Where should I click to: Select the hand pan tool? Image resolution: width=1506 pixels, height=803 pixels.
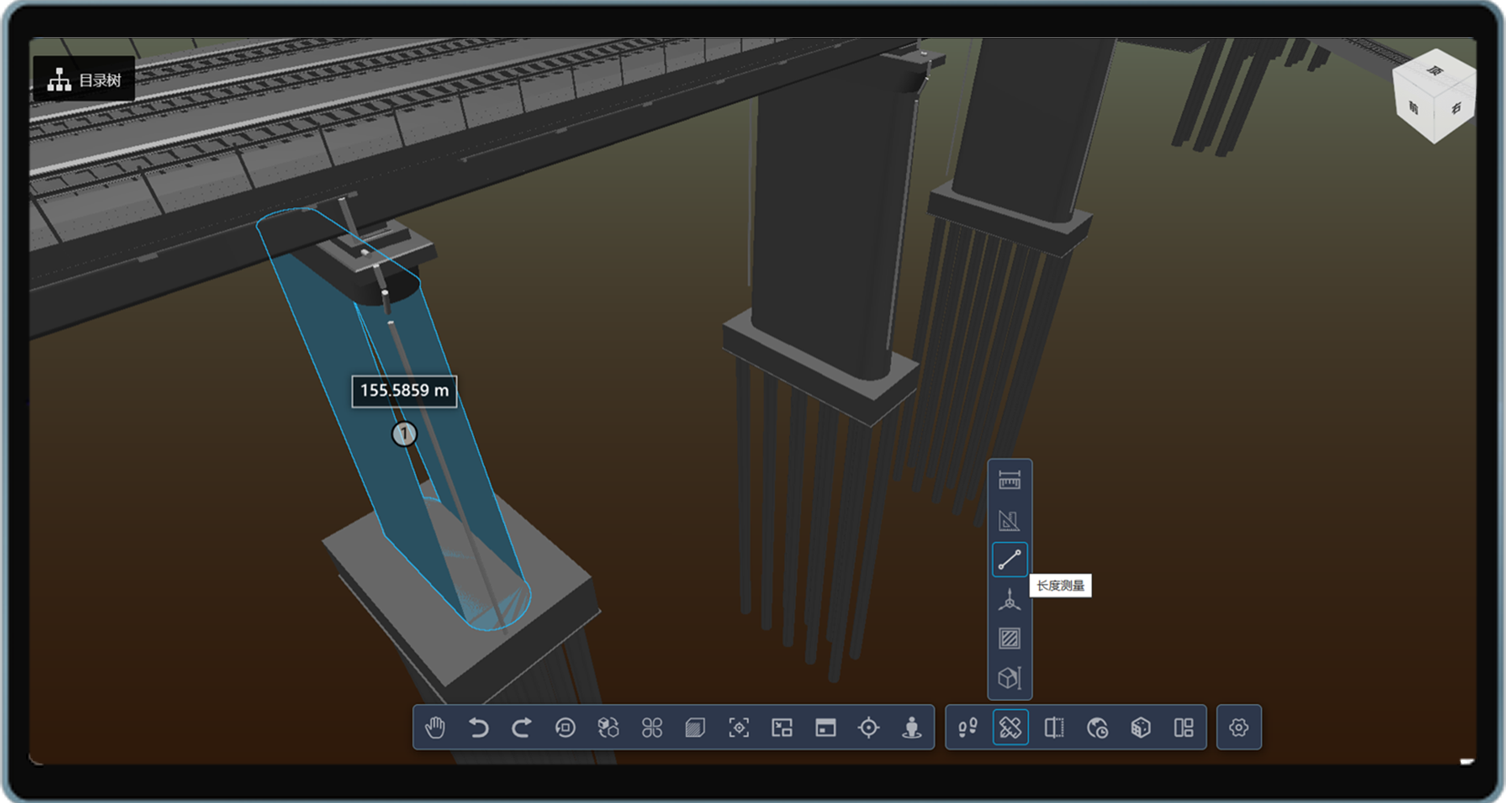435,727
